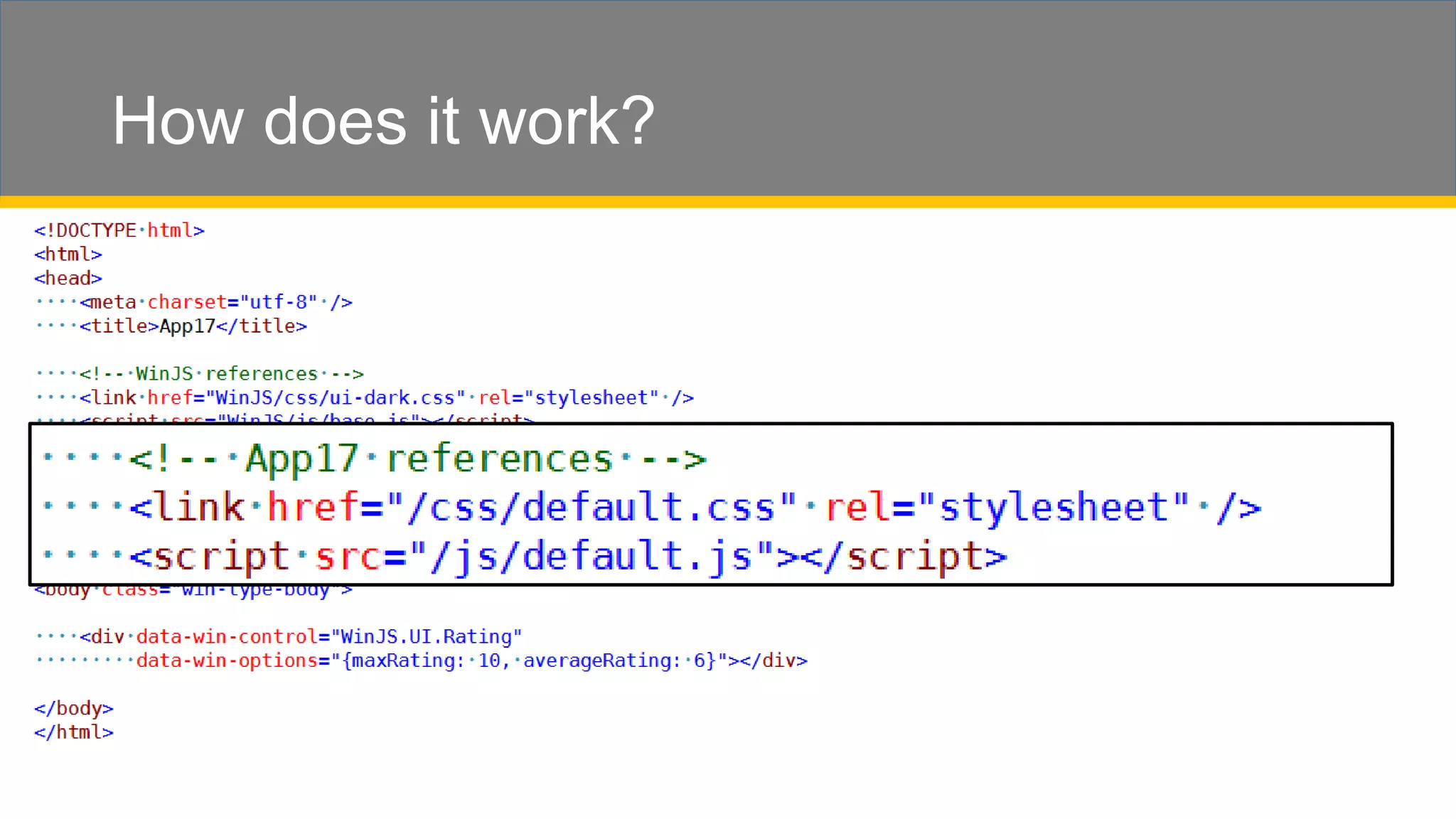Click the maxRating: 10 option text
The image size is (1456, 819).
[x=427, y=661]
